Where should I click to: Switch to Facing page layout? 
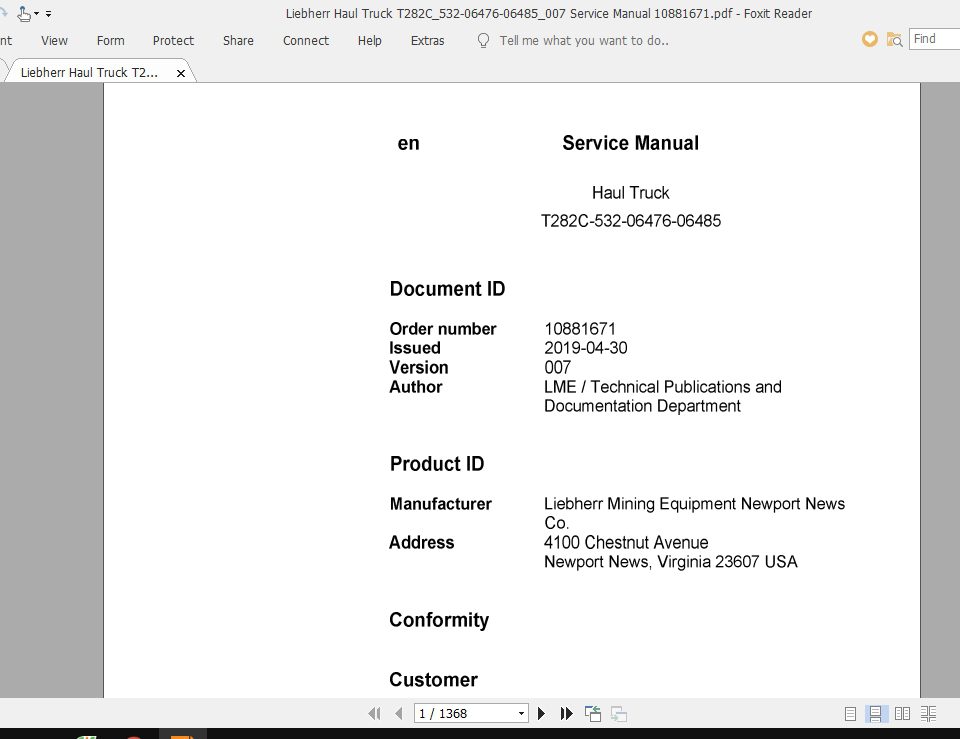tap(902, 713)
